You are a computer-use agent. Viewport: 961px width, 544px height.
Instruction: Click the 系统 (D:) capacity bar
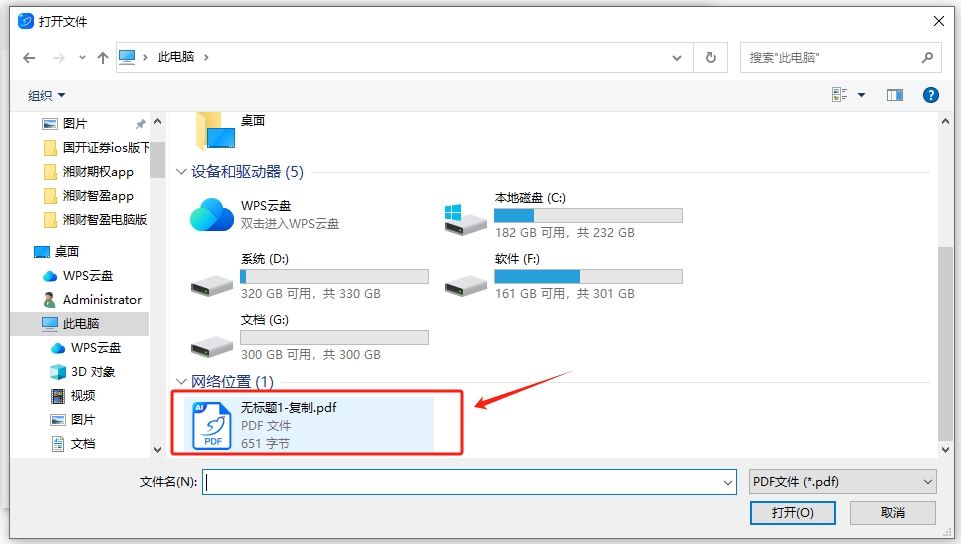pyautogui.click(x=335, y=277)
